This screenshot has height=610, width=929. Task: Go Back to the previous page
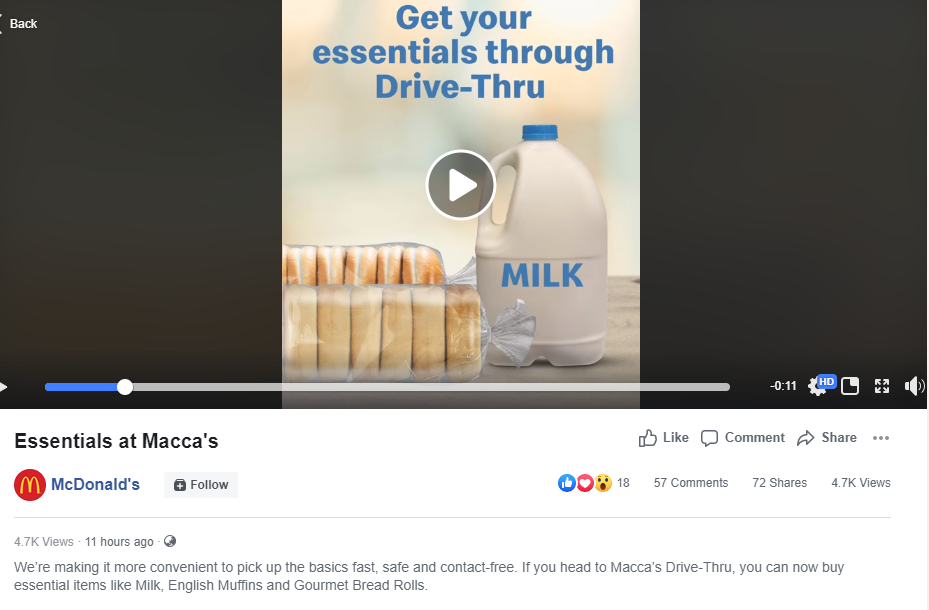point(22,23)
